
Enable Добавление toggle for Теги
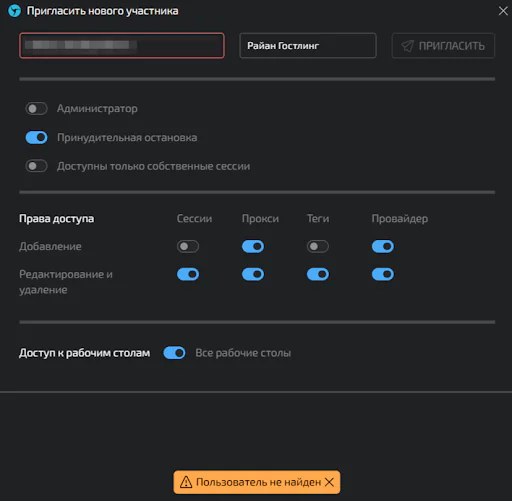318,246
